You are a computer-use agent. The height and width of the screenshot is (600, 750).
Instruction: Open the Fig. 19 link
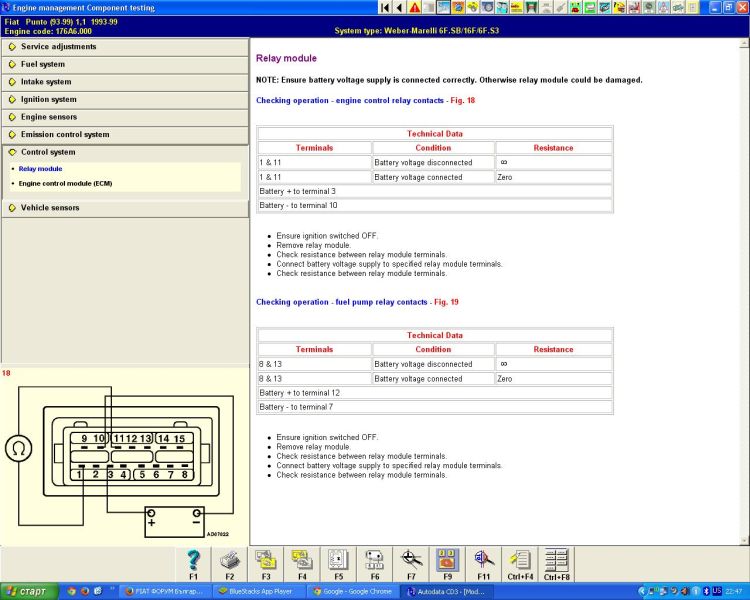tap(445, 302)
